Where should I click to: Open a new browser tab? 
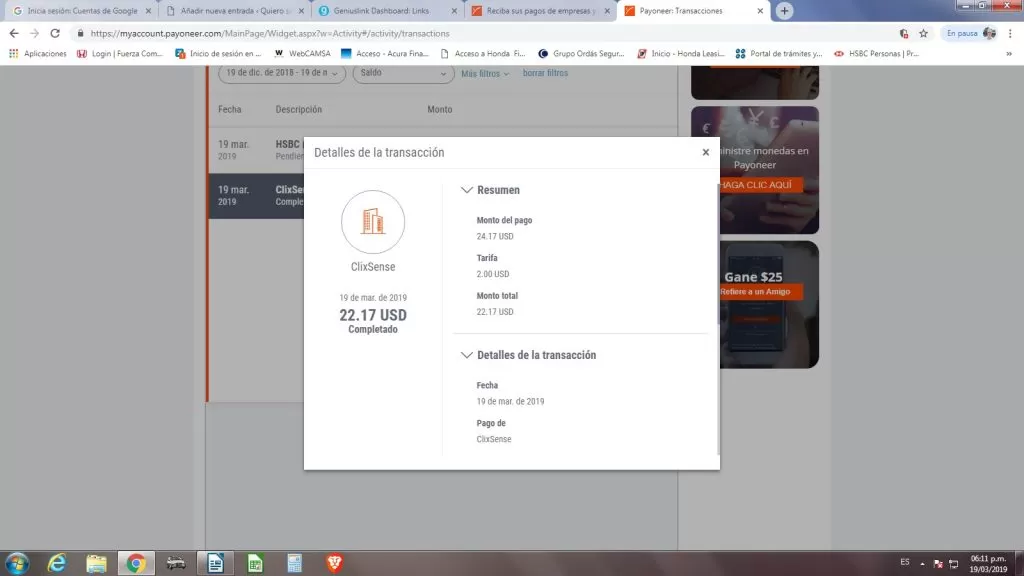click(x=784, y=11)
